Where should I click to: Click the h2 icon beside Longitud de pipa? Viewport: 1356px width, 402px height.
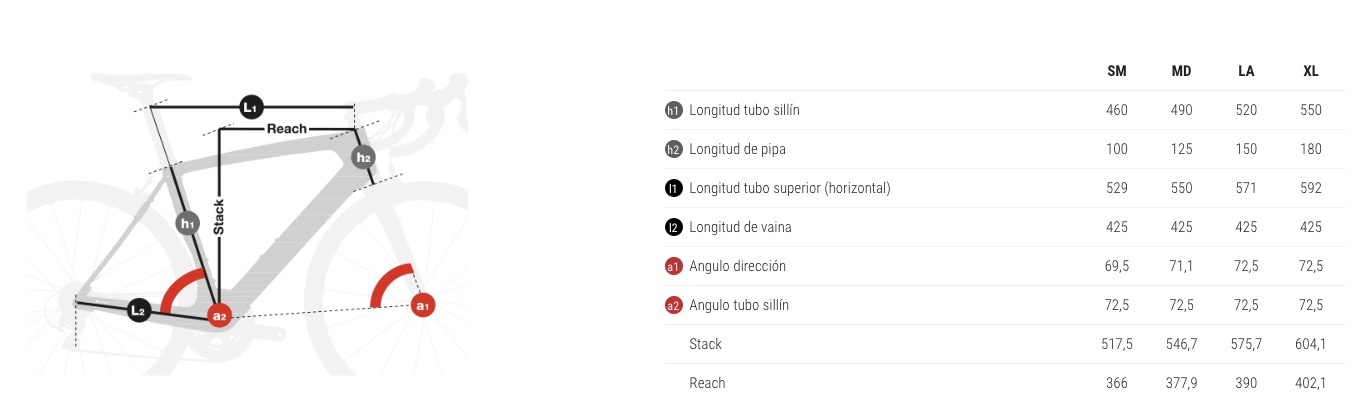pyautogui.click(x=674, y=149)
